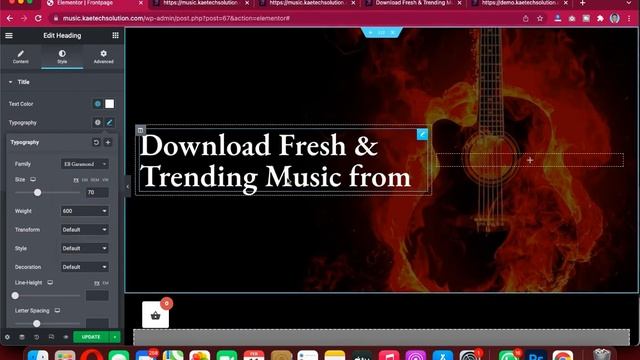Click the green UPDATE button
Screen dimensions: 640x360
click(x=91, y=337)
